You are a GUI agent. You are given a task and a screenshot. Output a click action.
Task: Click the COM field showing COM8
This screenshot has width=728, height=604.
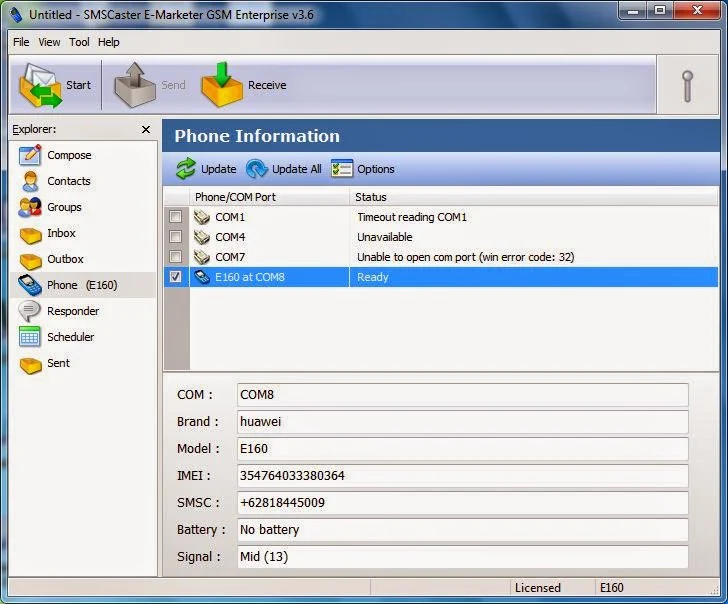point(462,395)
